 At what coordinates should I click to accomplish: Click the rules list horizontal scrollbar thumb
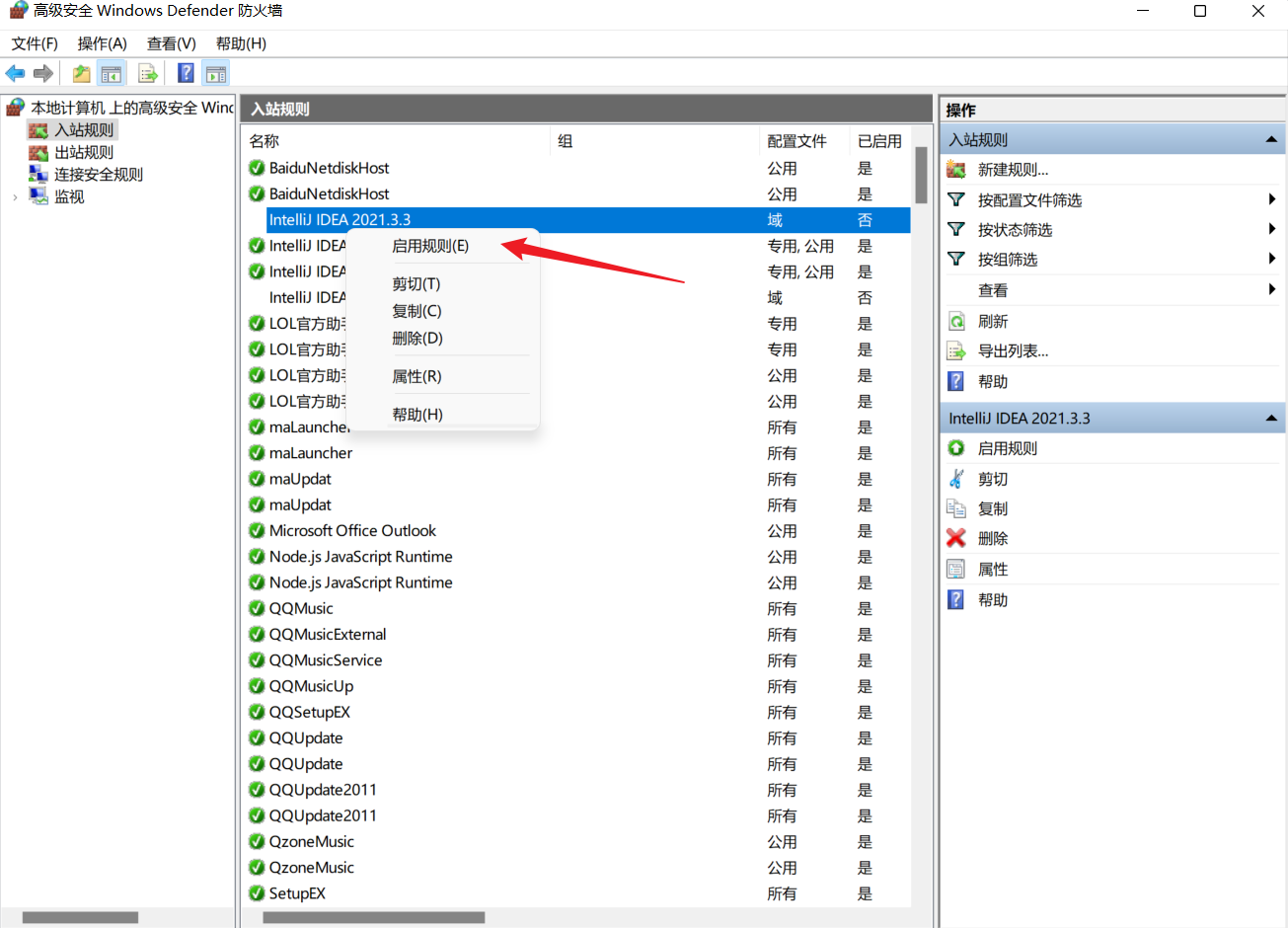coord(374,917)
